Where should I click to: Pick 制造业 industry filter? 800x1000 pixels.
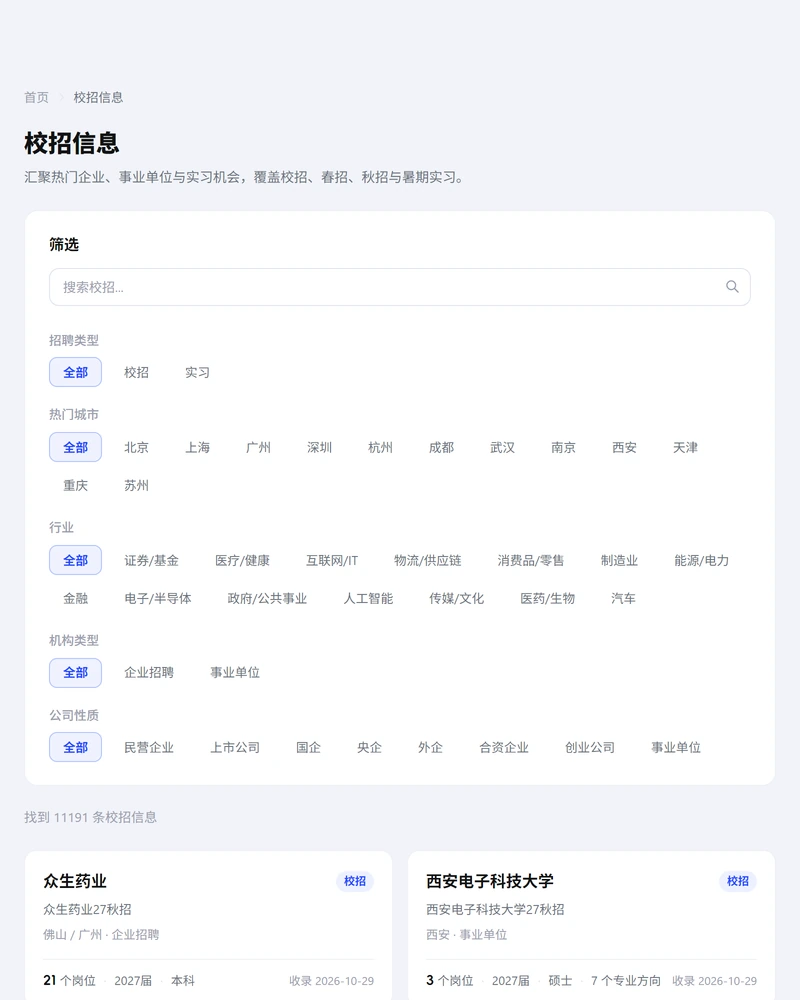click(619, 561)
